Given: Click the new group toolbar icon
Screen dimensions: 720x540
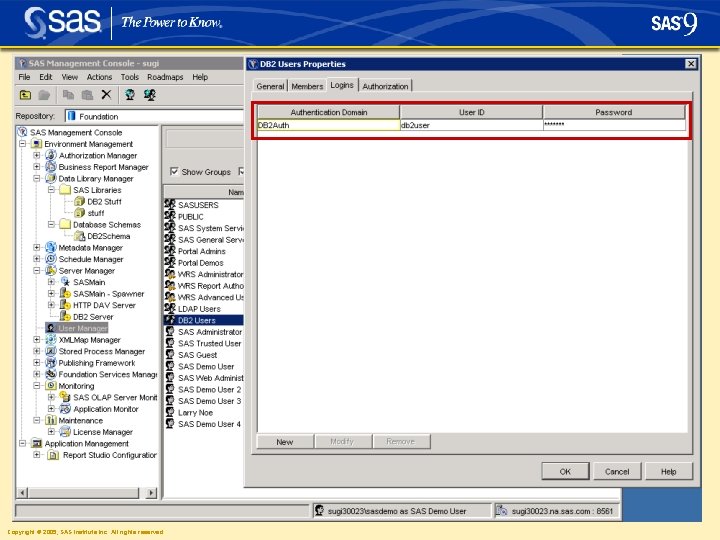Looking at the screenshot, I should coord(150,95).
